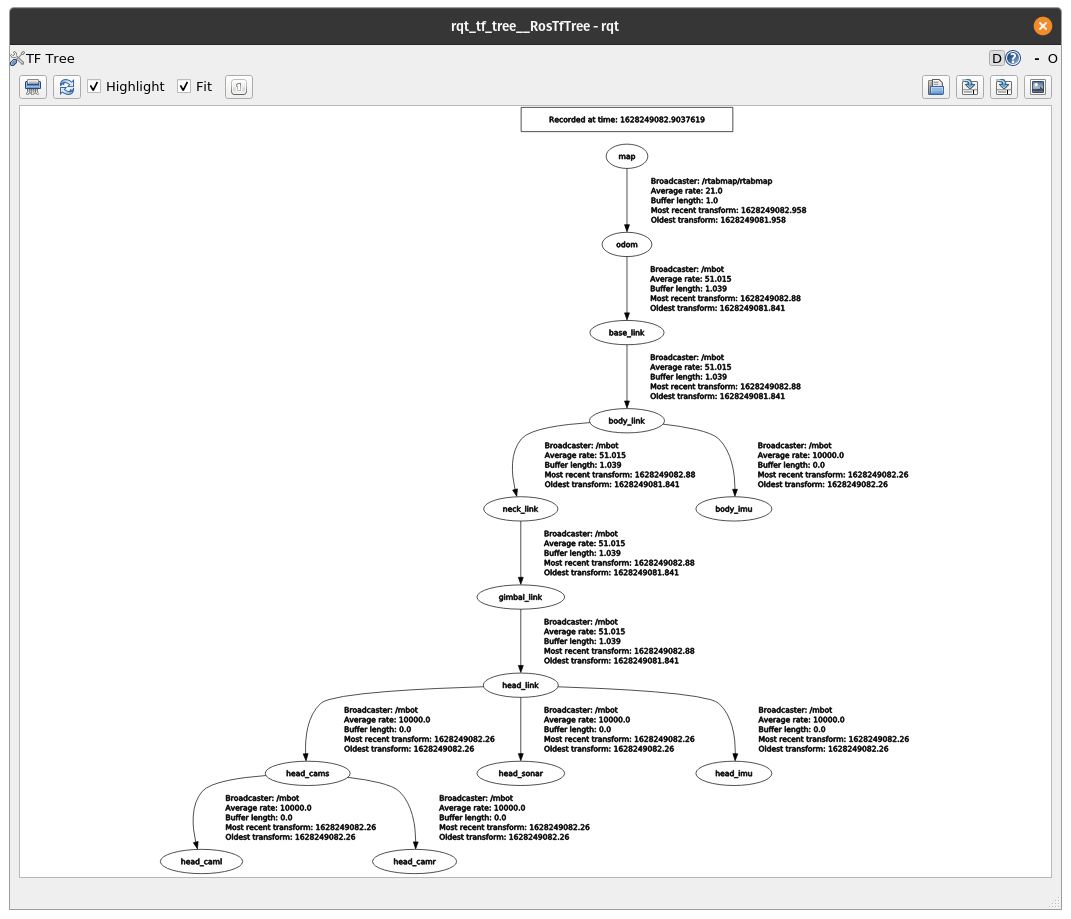Click the fit-in-view page icon button
This screenshot has width=1071, height=919.
[239, 87]
